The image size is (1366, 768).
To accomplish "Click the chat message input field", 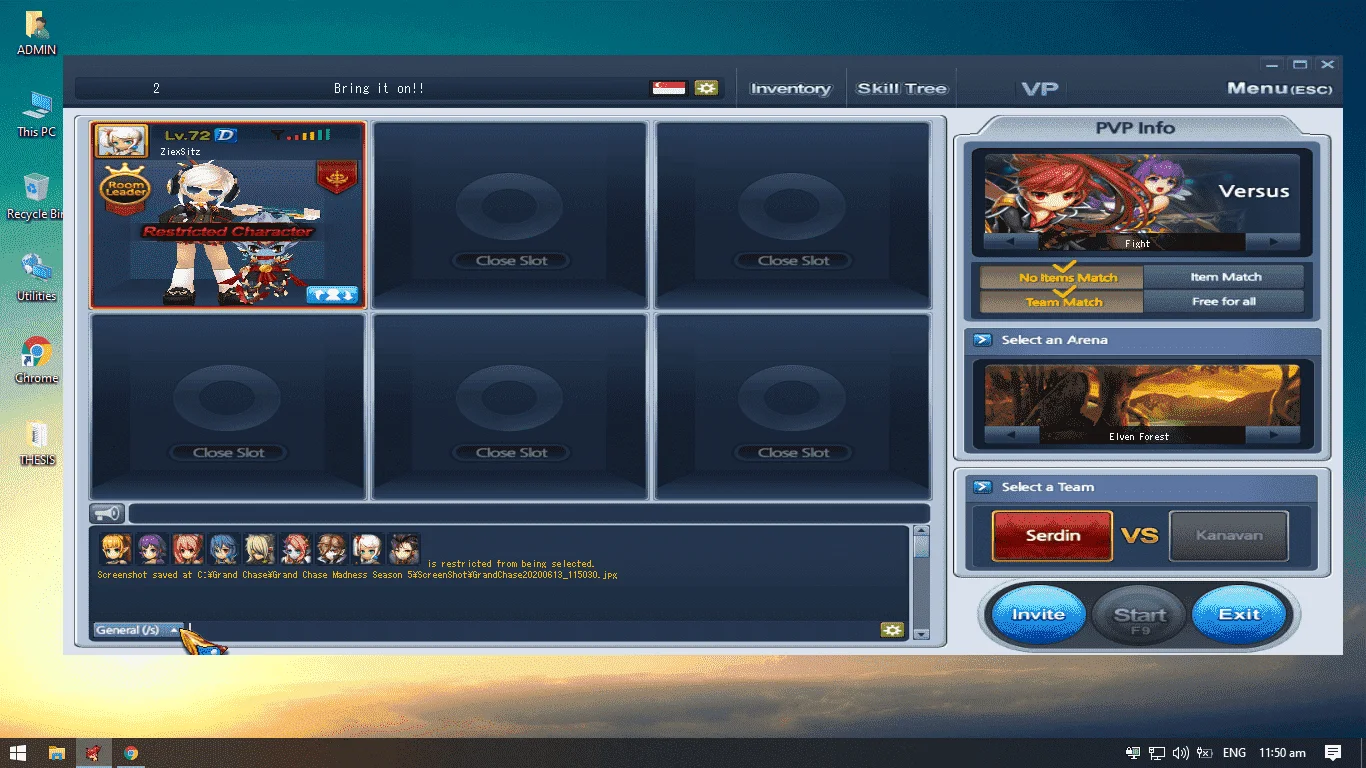I will (x=533, y=630).
